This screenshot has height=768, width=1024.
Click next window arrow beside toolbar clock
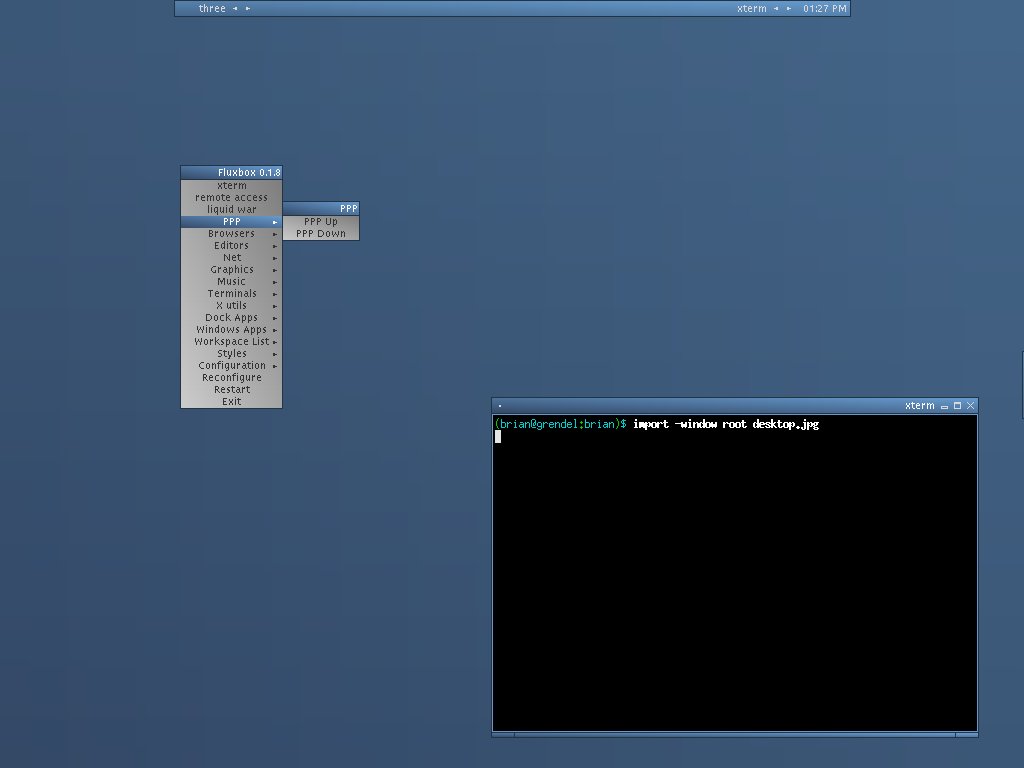coord(789,9)
